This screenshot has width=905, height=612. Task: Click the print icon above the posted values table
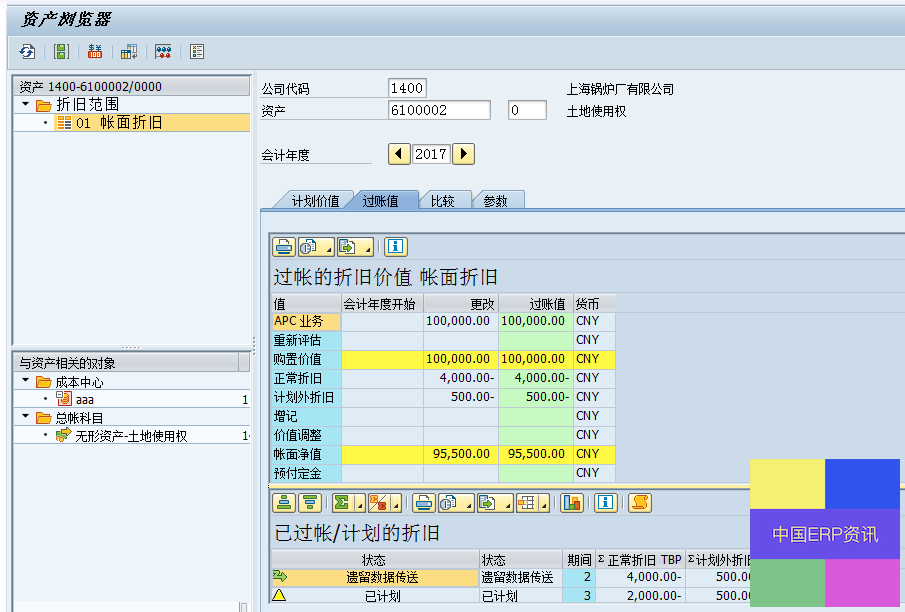[284, 246]
